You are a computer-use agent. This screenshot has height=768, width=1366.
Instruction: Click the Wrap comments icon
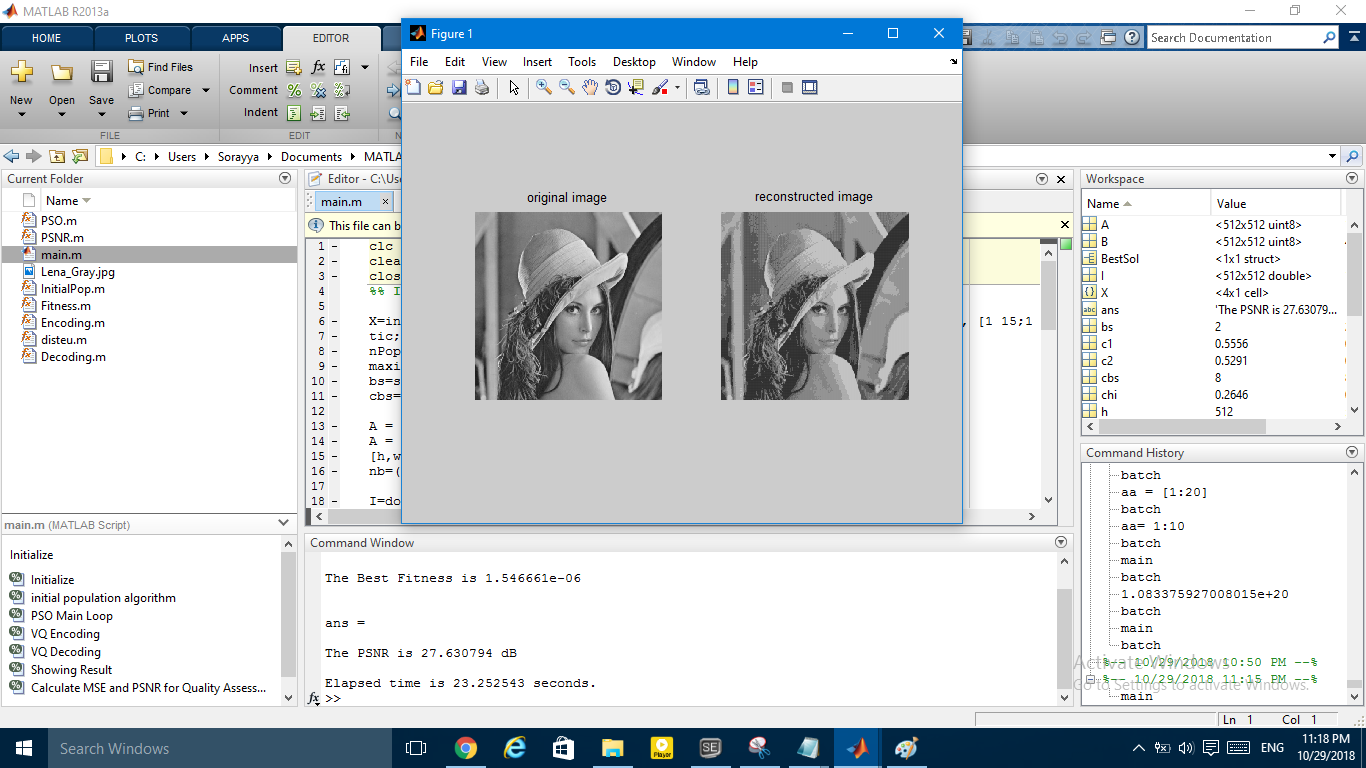click(x=342, y=90)
